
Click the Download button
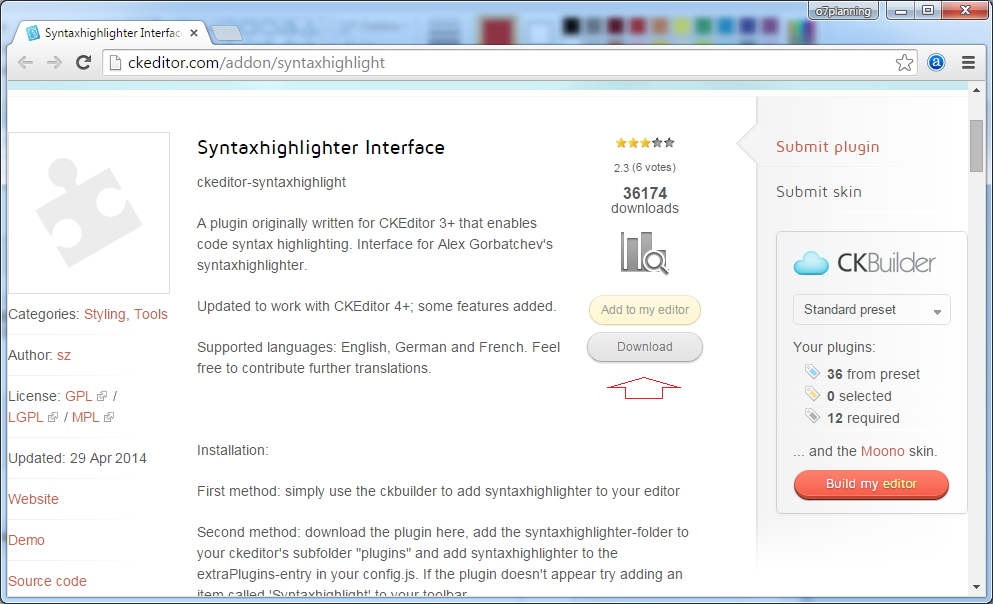645,347
